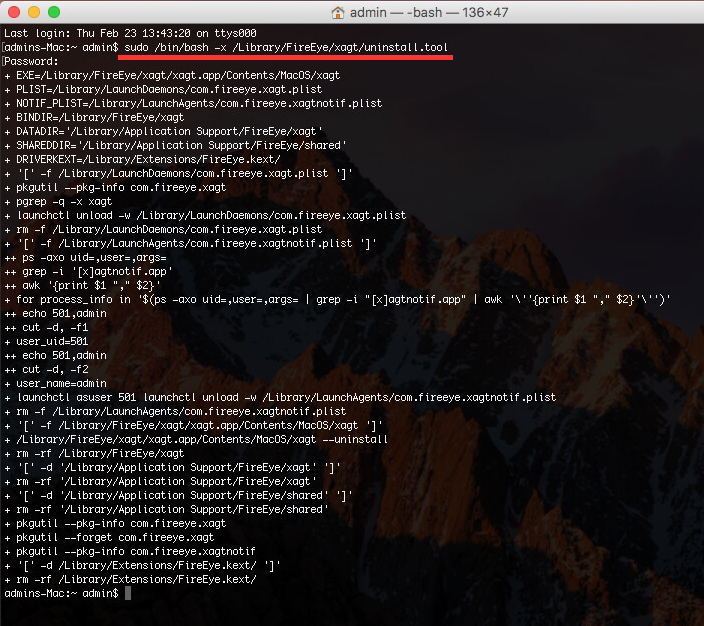Viewport: 704px width, 626px height.
Task: Click the 'DRIVERKEXT=' line
Action: pos(142,159)
